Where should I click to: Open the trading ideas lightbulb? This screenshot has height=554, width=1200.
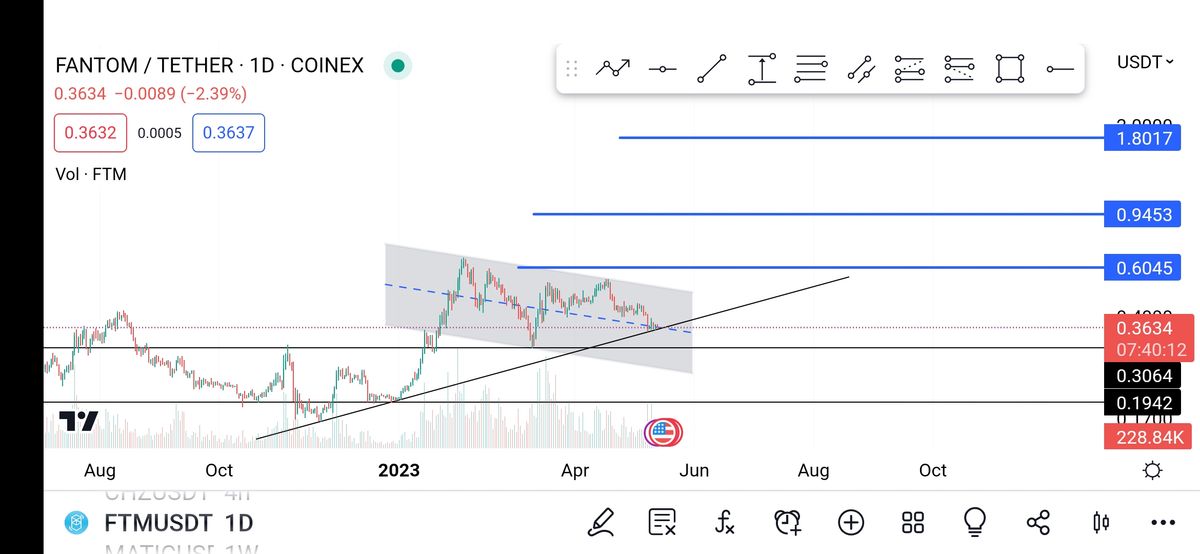975,522
